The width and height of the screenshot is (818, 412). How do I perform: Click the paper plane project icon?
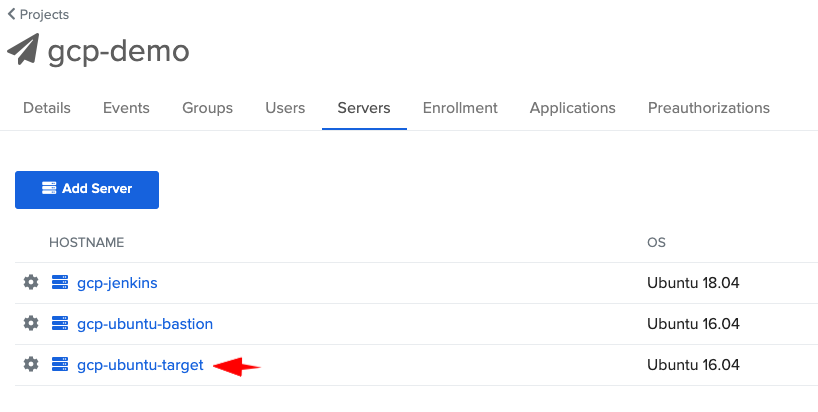pos(24,51)
